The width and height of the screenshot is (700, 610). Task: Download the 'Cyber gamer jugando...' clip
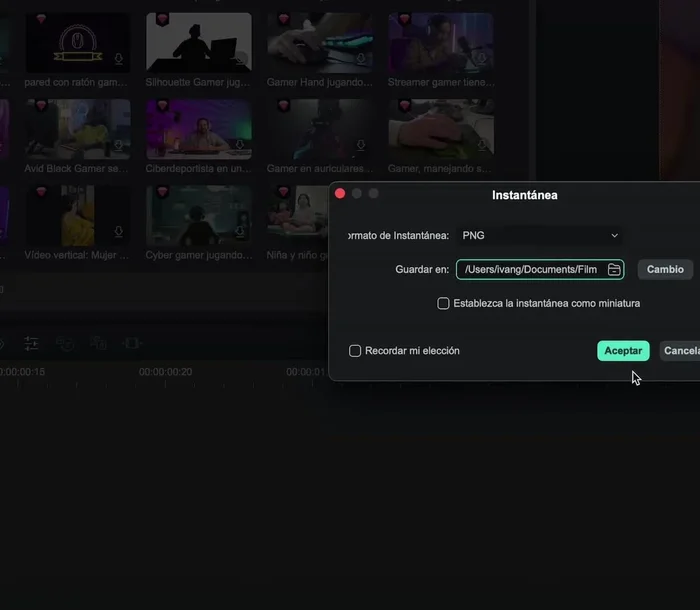click(x=240, y=231)
